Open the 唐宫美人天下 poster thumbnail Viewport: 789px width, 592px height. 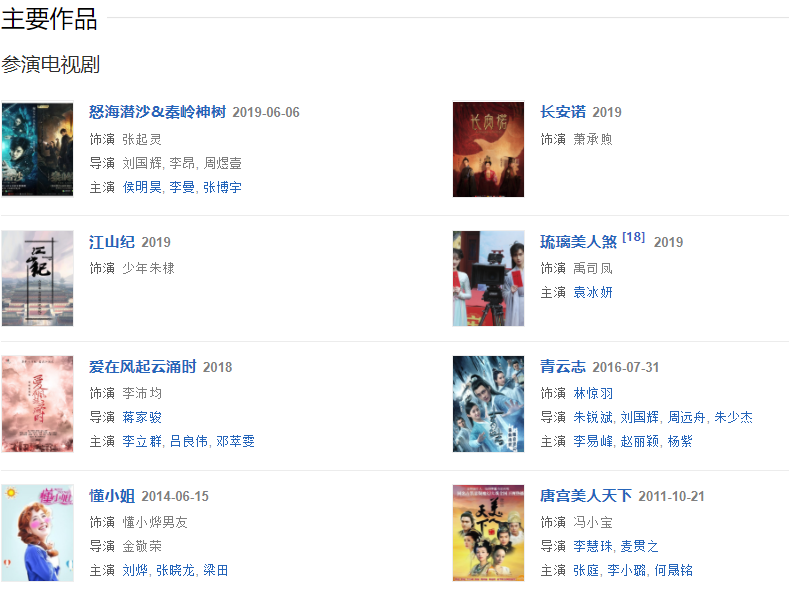pos(488,533)
